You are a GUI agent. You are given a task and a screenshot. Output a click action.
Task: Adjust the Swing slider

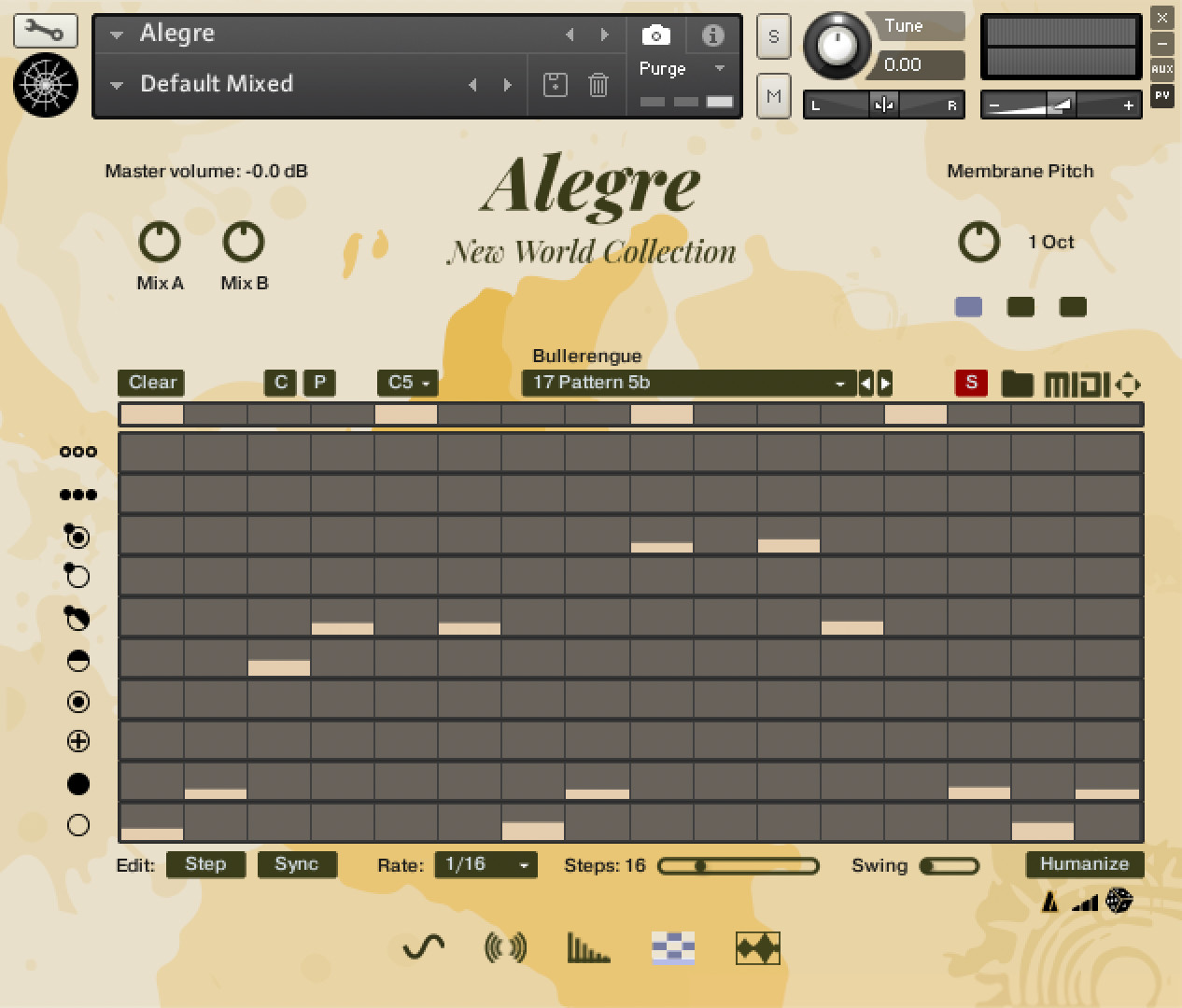pyautogui.click(x=949, y=865)
